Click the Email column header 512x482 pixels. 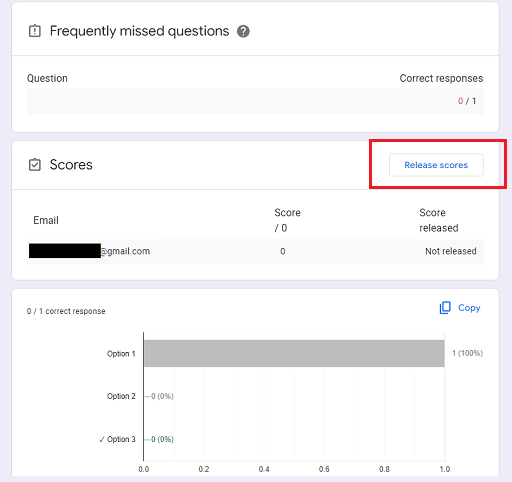tap(46, 220)
